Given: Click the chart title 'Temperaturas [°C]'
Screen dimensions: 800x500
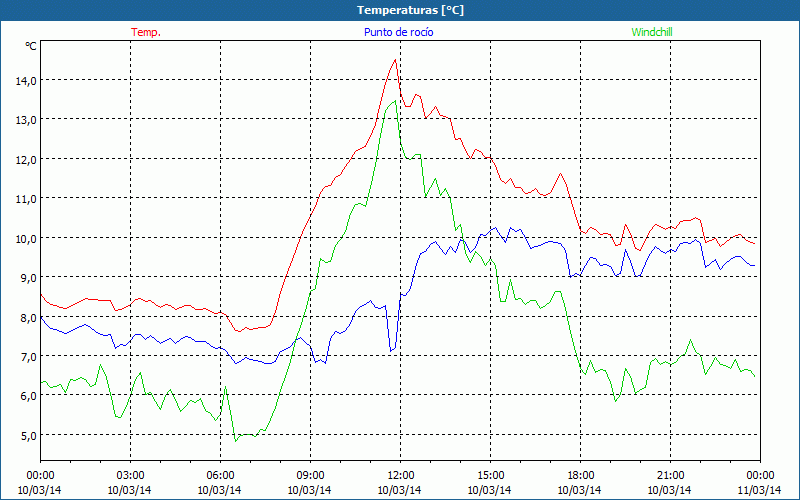Looking at the screenshot, I should [410, 10].
